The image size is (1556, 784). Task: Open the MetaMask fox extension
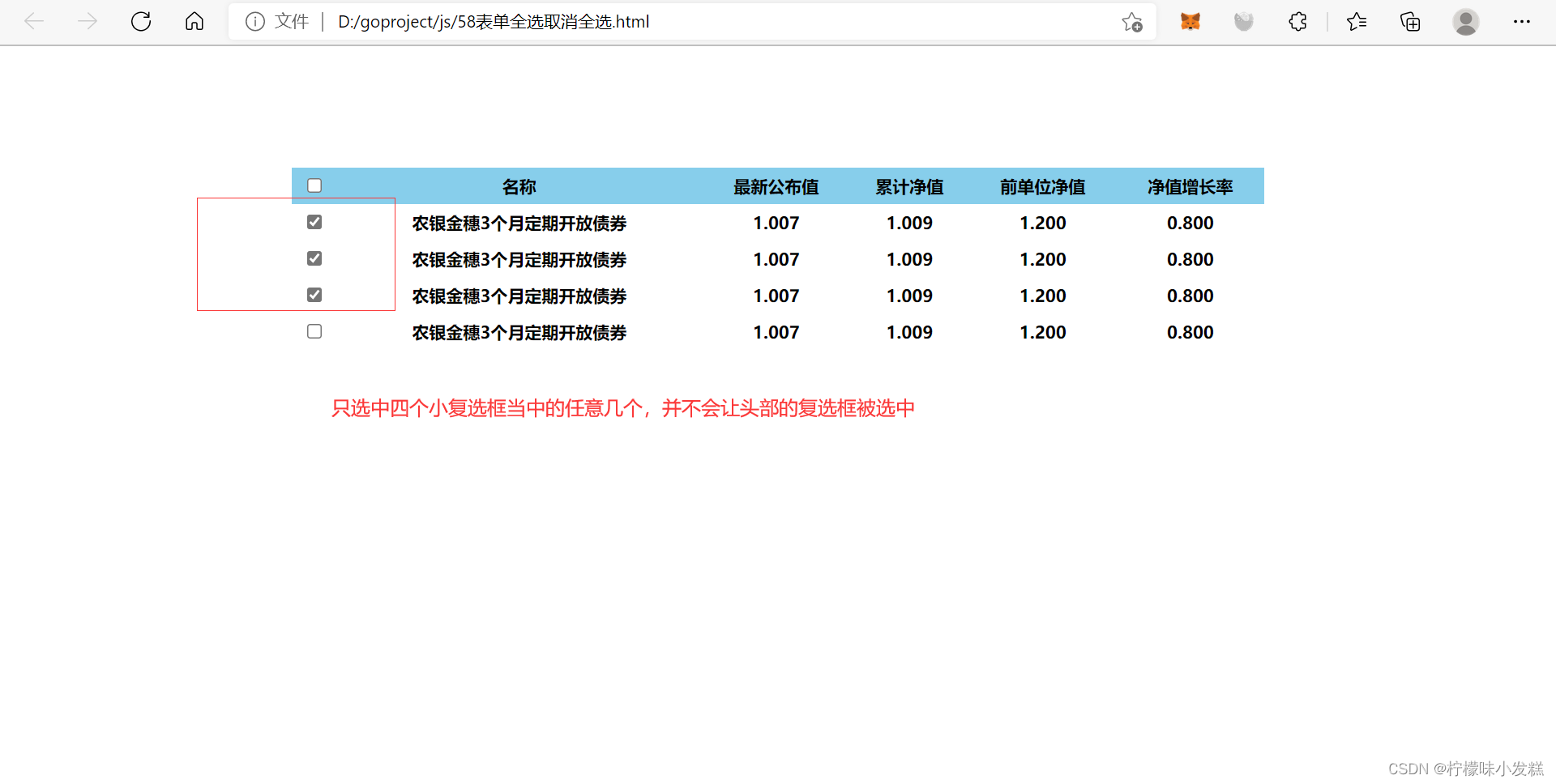point(1191,22)
